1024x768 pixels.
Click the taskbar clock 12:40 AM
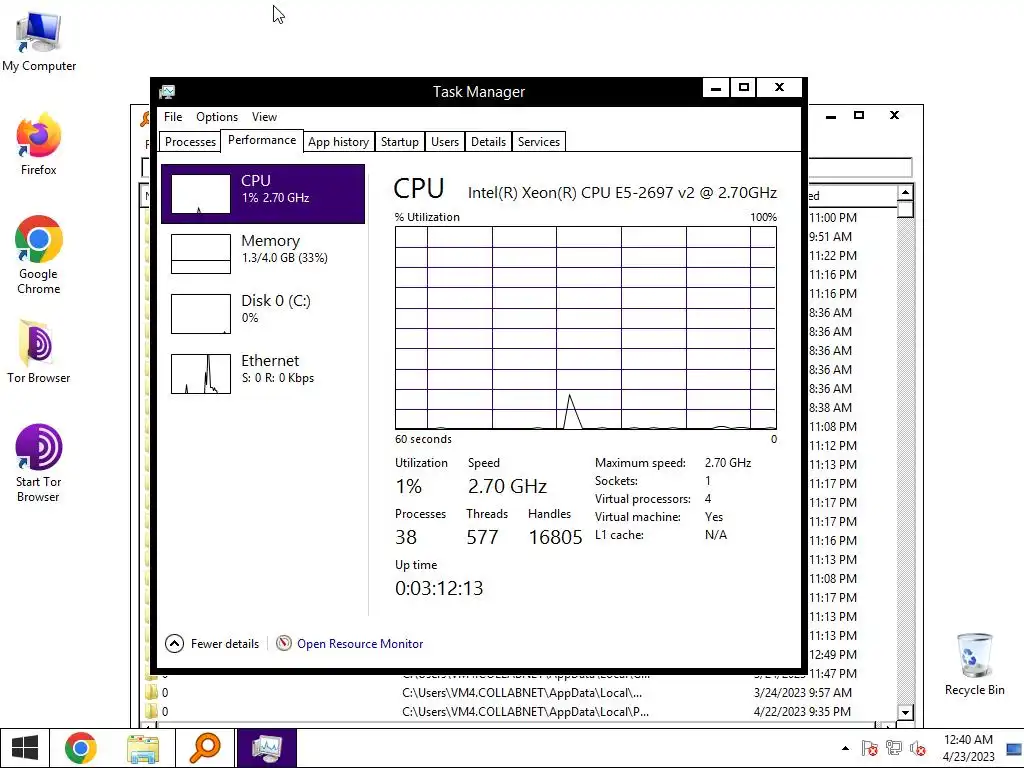pyautogui.click(x=968, y=748)
